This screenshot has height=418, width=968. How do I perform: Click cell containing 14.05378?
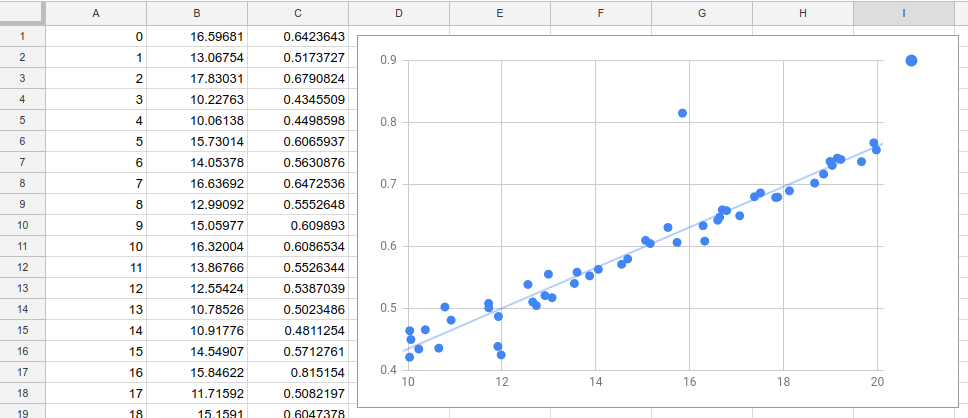[x=197, y=162]
